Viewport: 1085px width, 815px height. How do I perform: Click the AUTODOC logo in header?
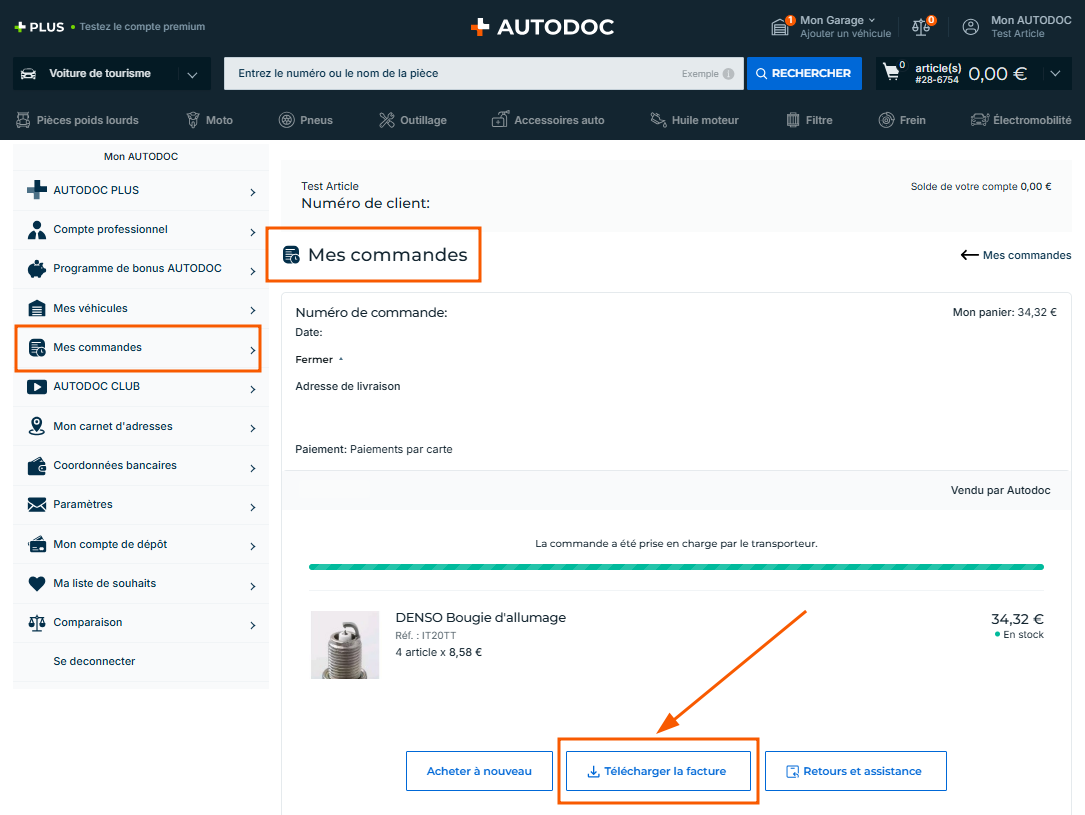tap(542, 27)
